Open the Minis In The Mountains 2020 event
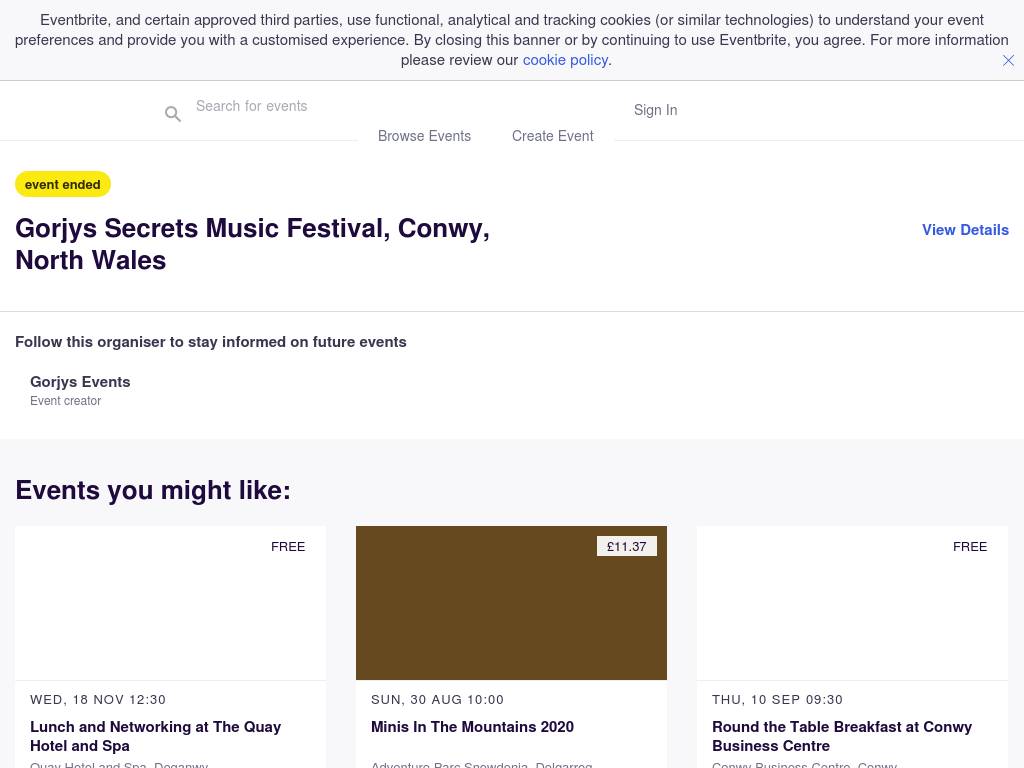This screenshot has height=768, width=1024. 472,727
